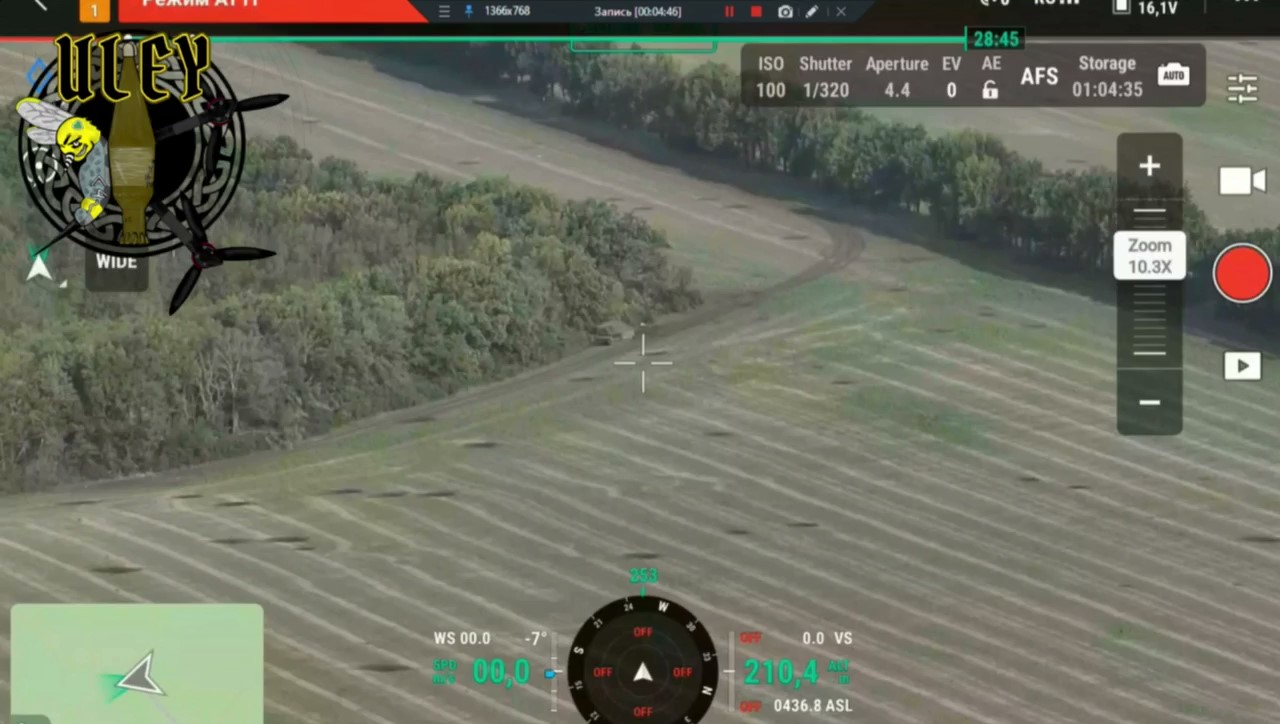The width and height of the screenshot is (1280, 724).
Task: Open the ISO 100 setting
Action: [770, 77]
